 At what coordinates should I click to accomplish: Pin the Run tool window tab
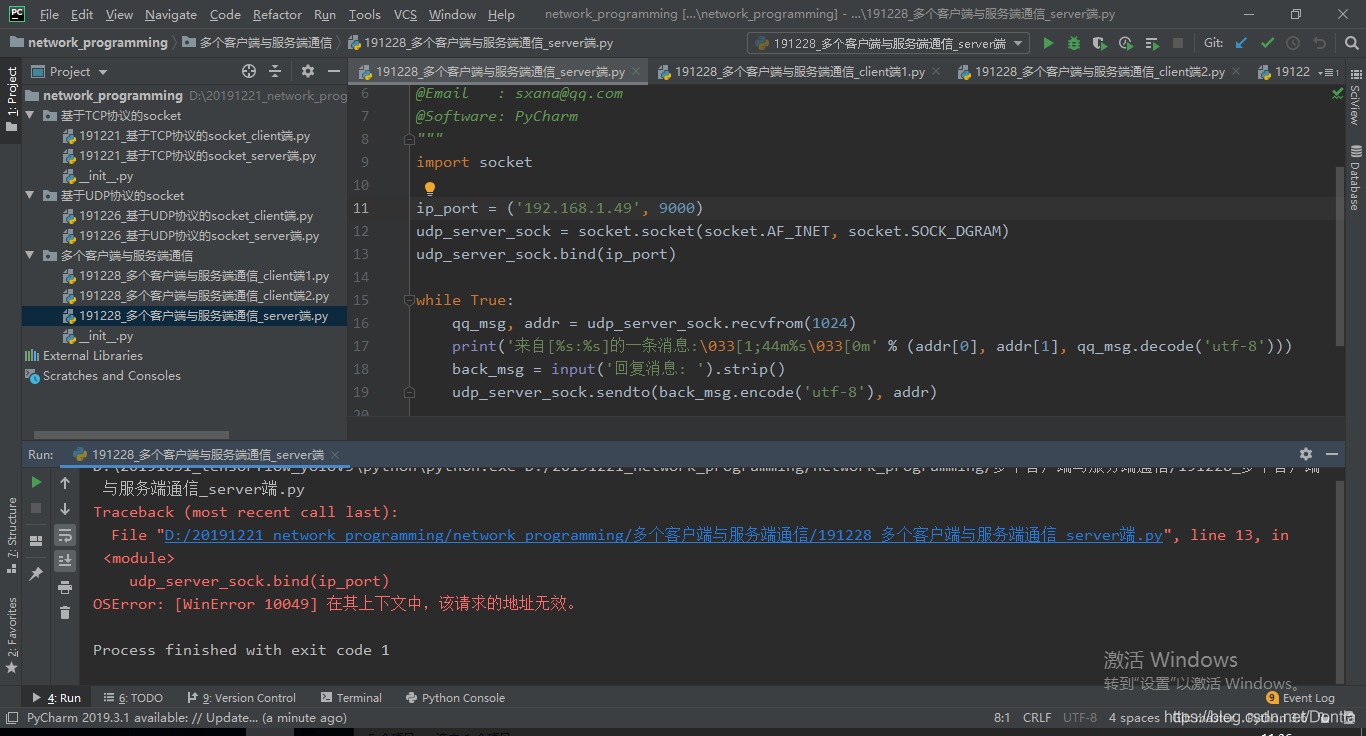pyautogui.click(x=36, y=573)
